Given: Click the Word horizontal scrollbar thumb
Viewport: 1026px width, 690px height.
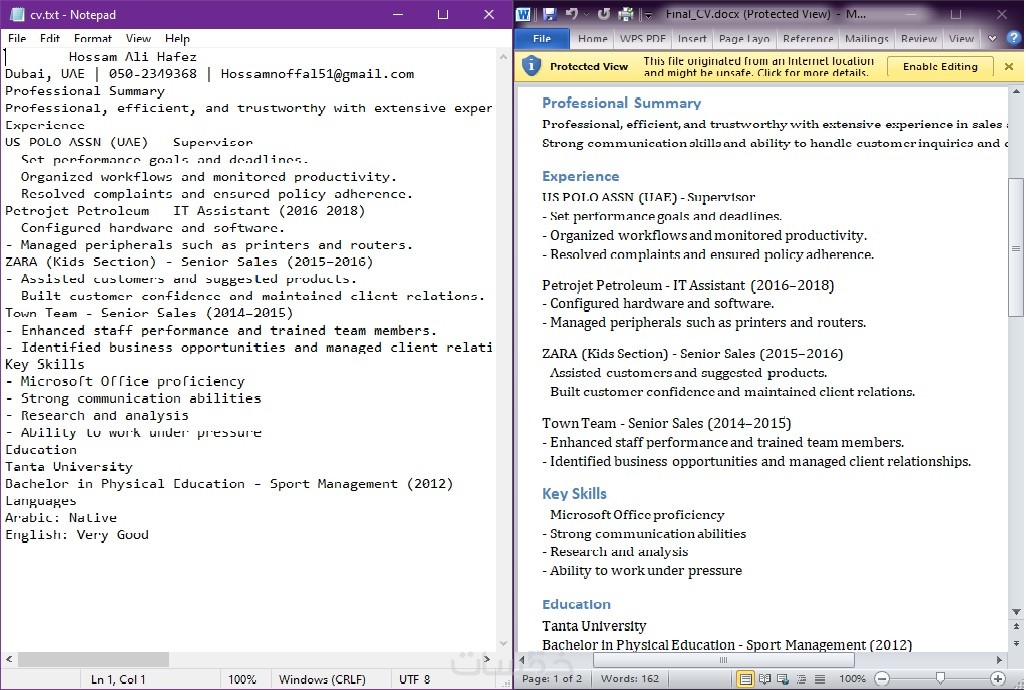Looking at the screenshot, I should pyautogui.click(x=723, y=660).
